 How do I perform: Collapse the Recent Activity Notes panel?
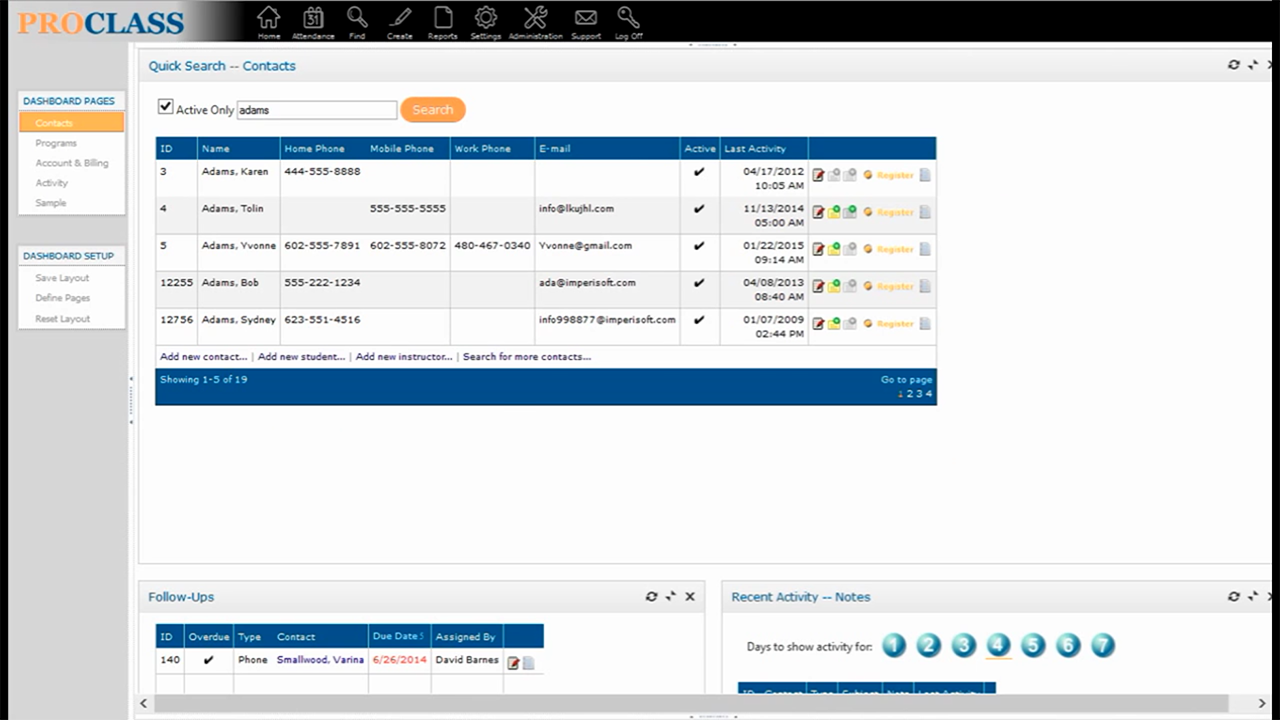click(1253, 596)
